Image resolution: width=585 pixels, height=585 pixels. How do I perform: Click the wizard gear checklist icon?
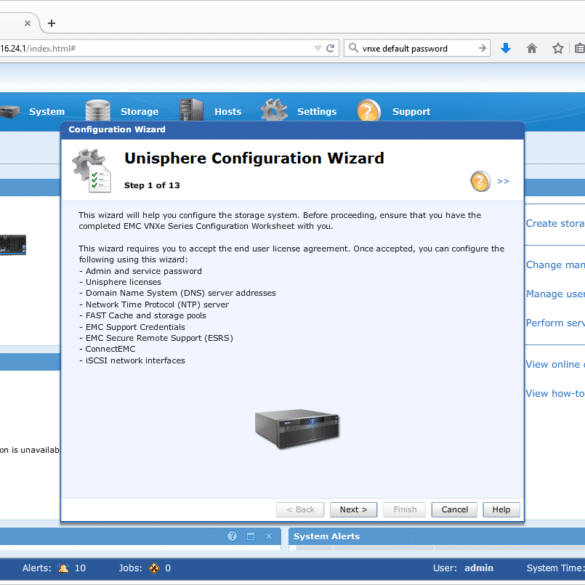(92, 171)
